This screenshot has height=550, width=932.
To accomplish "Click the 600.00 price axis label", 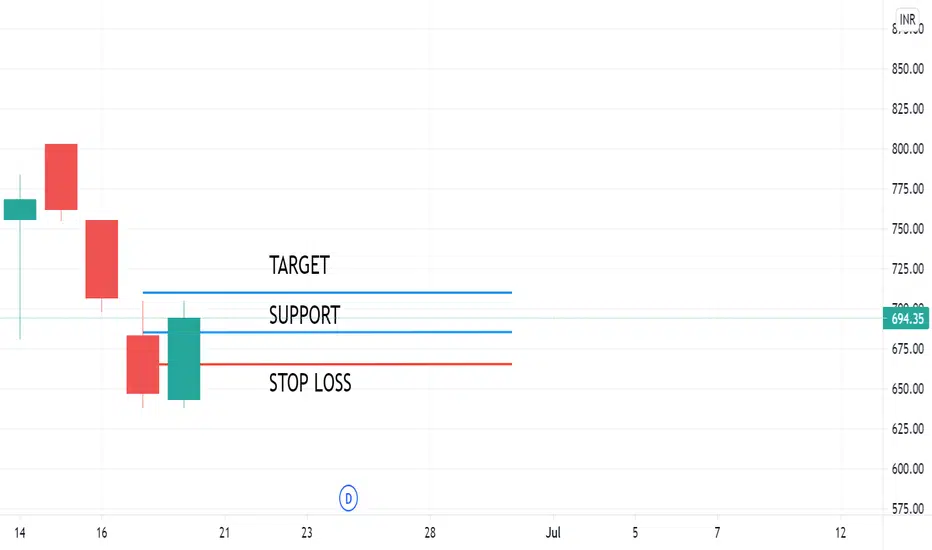I will click(x=907, y=469).
